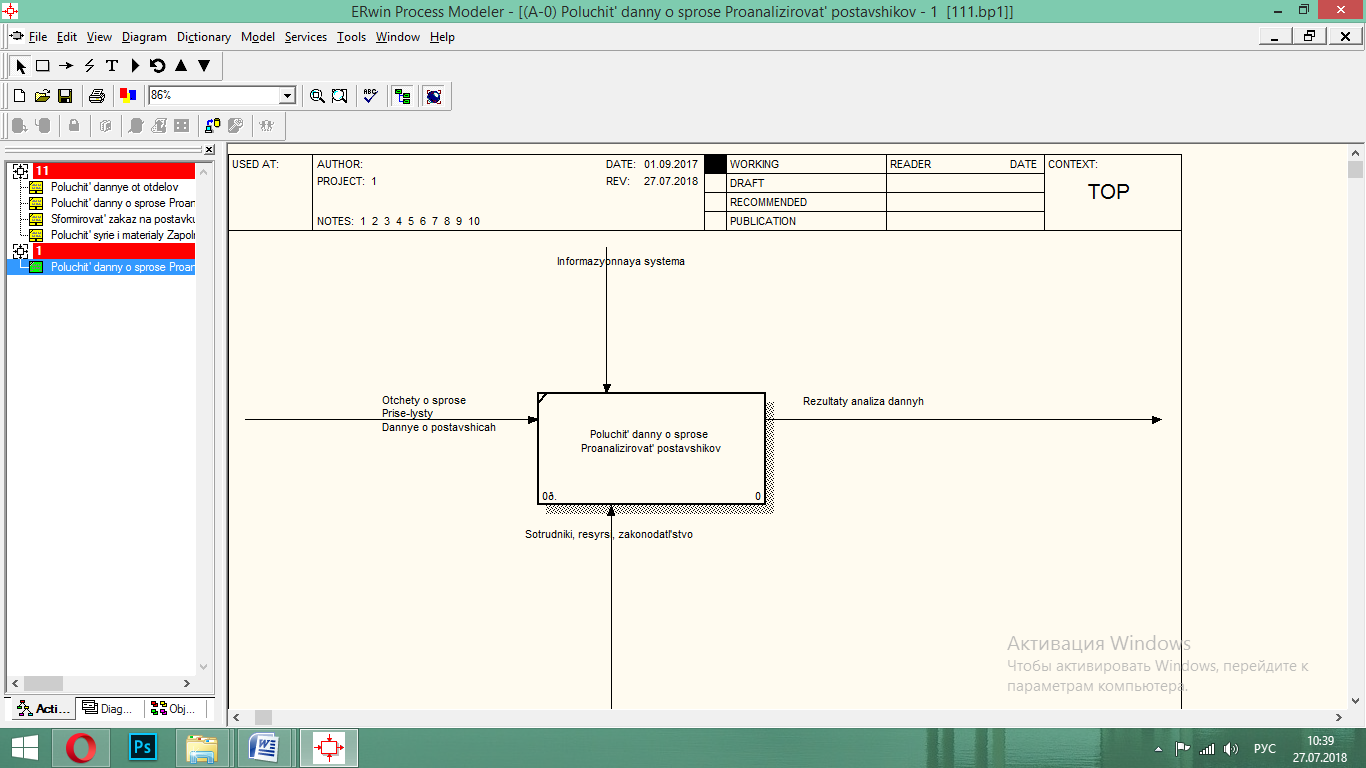
Task: Open the Help menu
Action: tap(442, 37)
